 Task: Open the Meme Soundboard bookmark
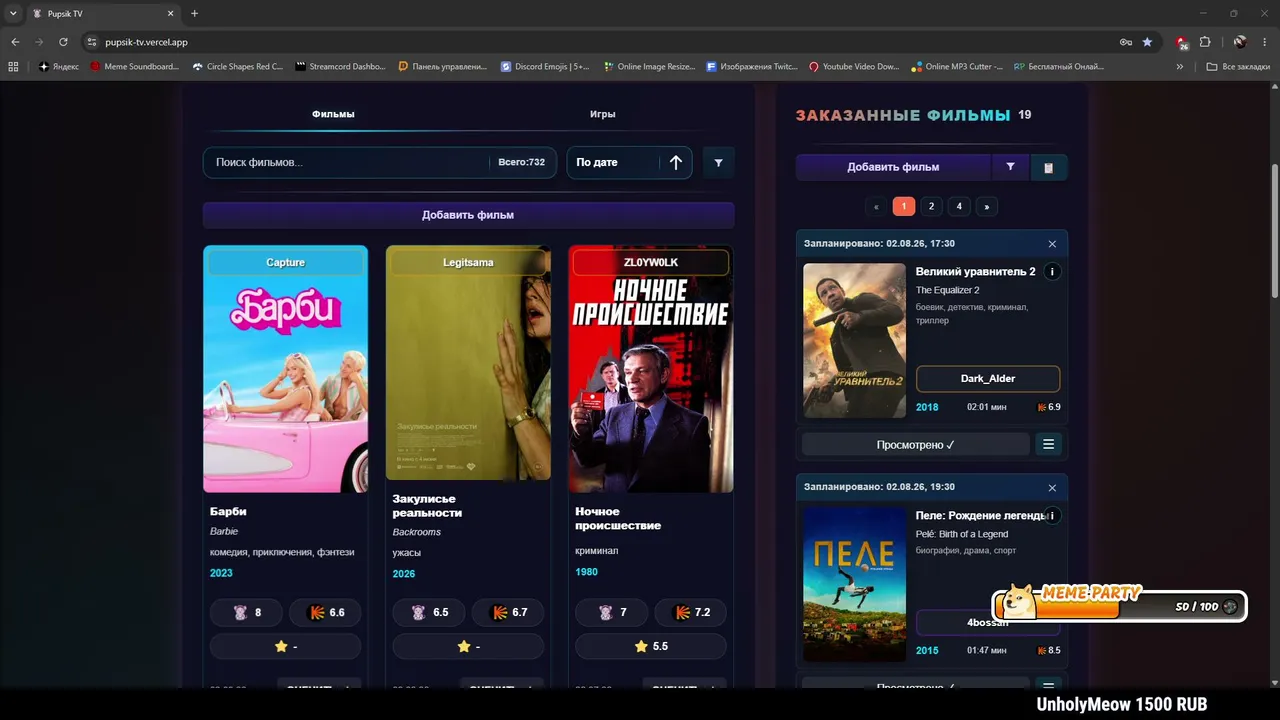135,67
